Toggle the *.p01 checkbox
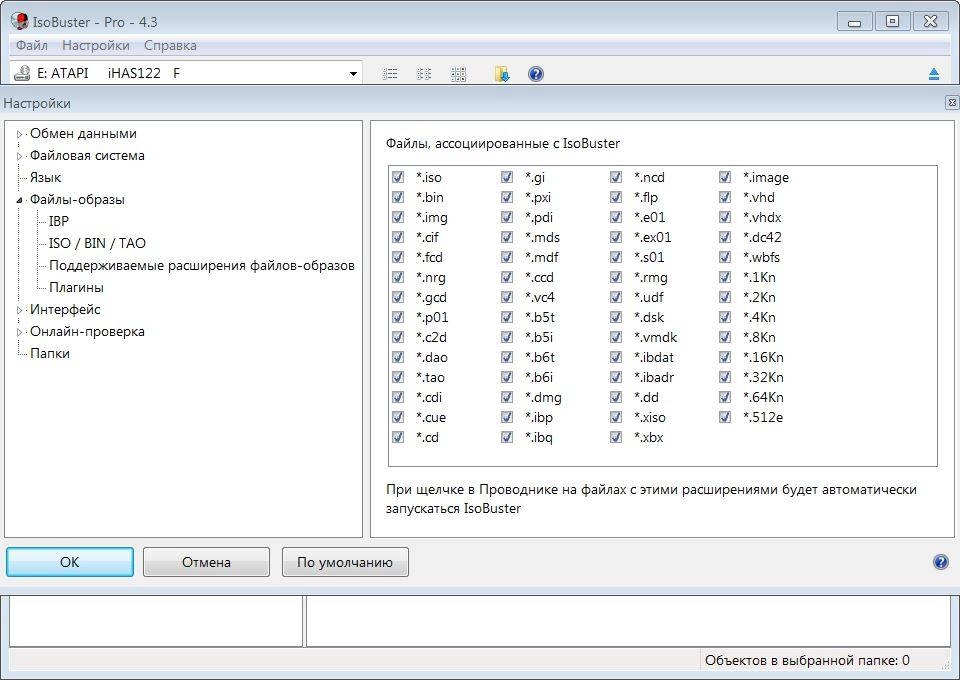 (x=398, y=317)
